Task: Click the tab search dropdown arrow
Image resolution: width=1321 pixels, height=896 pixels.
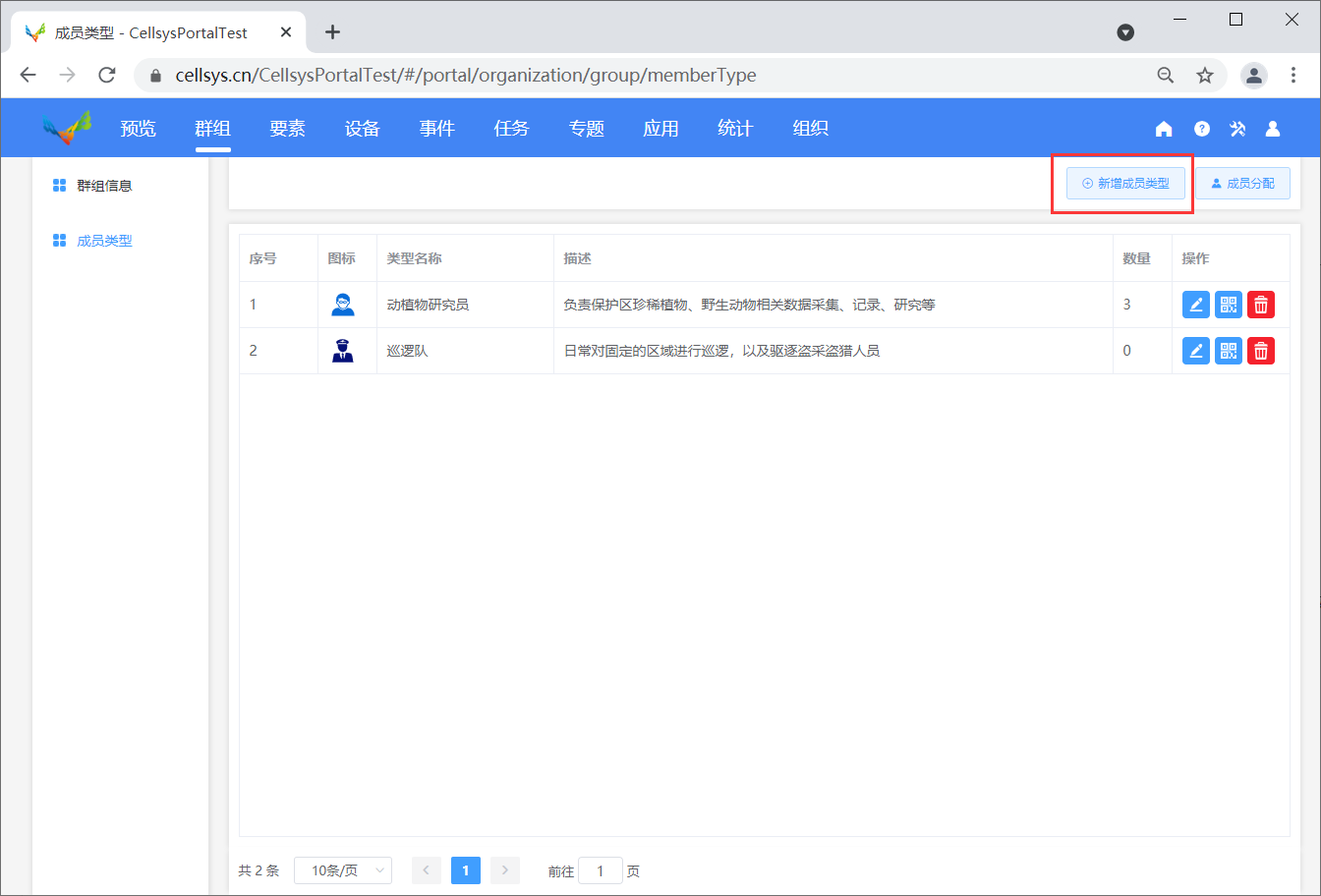Action: [1126, 32]
